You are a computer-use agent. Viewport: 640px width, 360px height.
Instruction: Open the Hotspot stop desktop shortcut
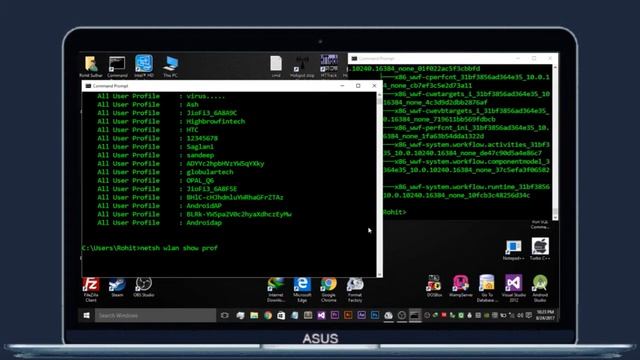click(x=302, y=67)
